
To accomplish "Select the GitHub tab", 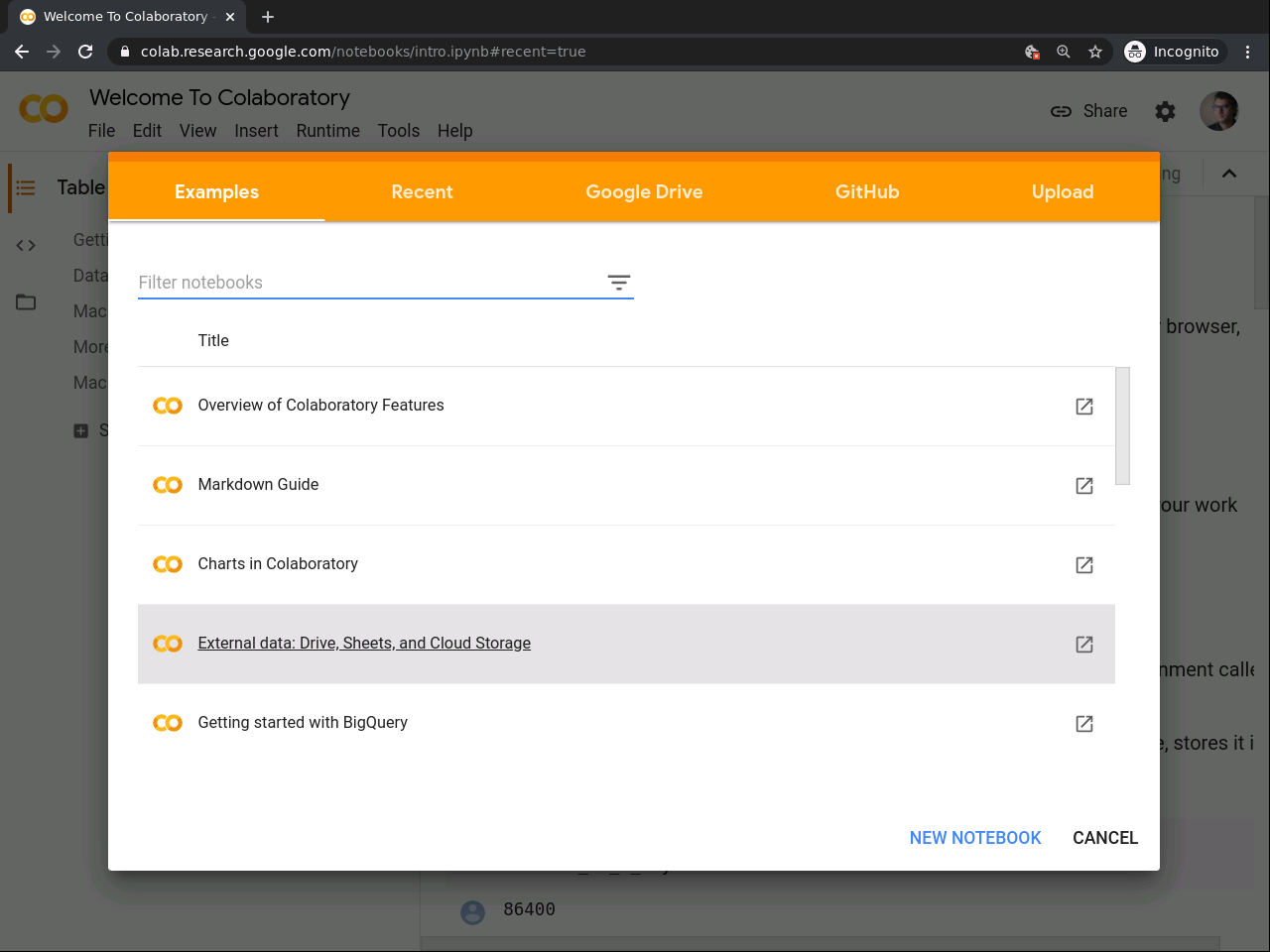I will tap(867, 192).
